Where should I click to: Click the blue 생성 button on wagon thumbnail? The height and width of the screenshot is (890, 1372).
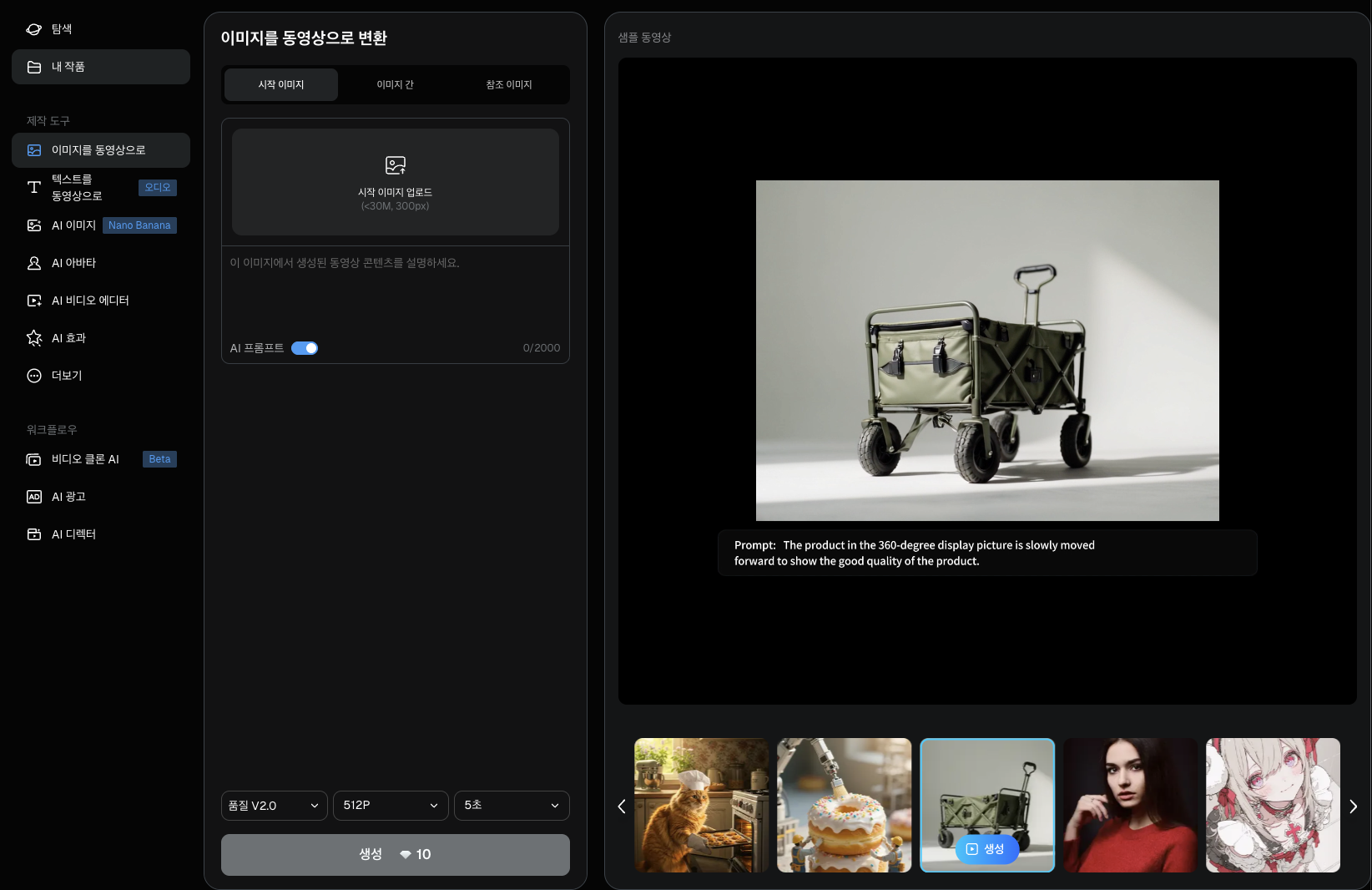pos(986,849)
